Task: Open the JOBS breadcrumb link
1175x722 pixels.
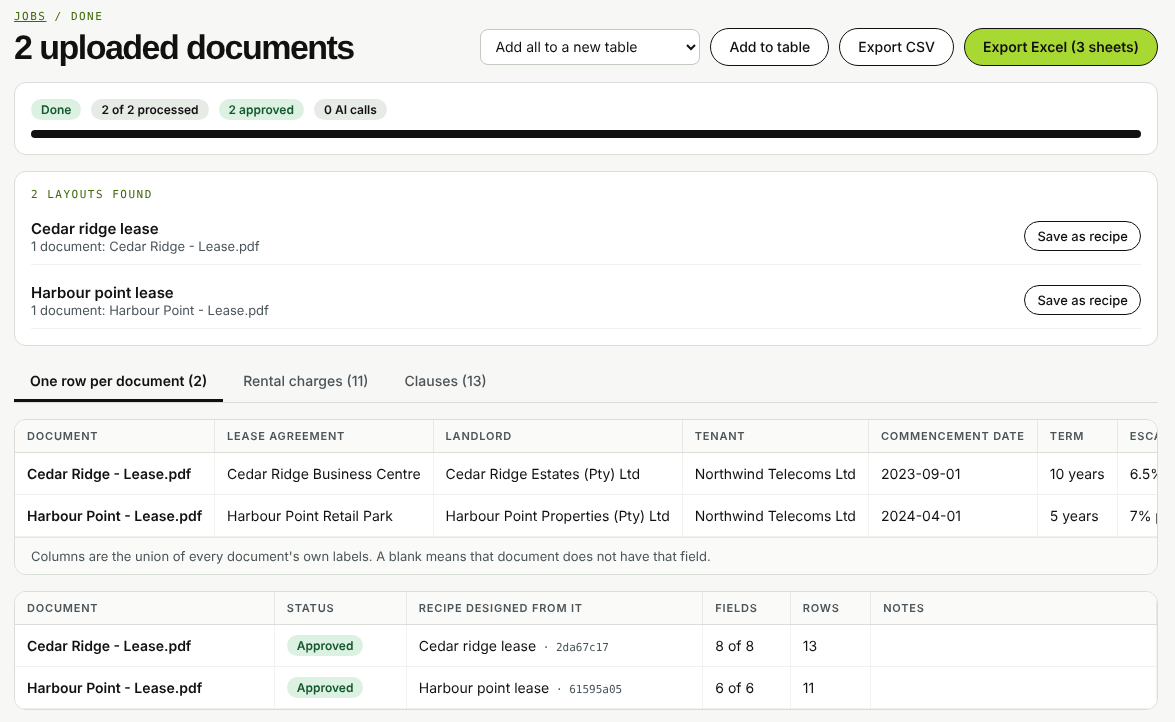Action: pyautogui.click(x=30, y=16)
